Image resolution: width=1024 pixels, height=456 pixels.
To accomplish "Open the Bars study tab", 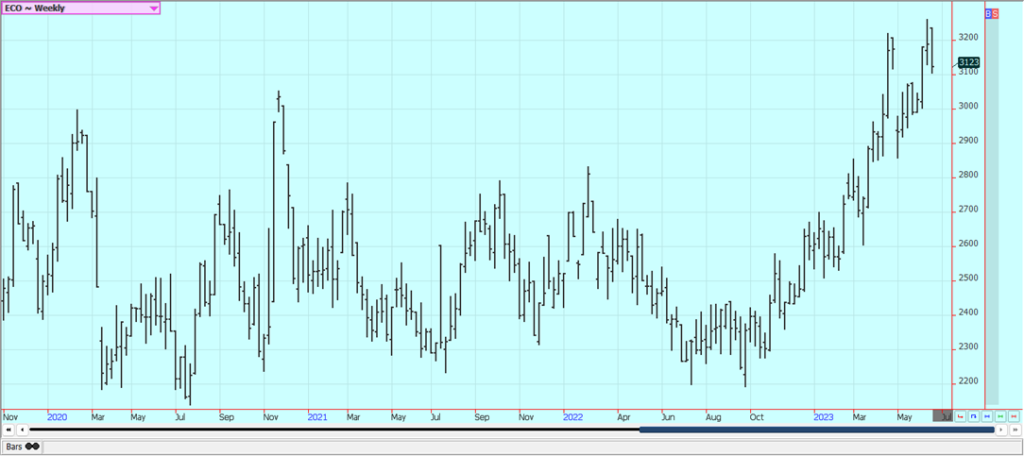I will point(22,446).
